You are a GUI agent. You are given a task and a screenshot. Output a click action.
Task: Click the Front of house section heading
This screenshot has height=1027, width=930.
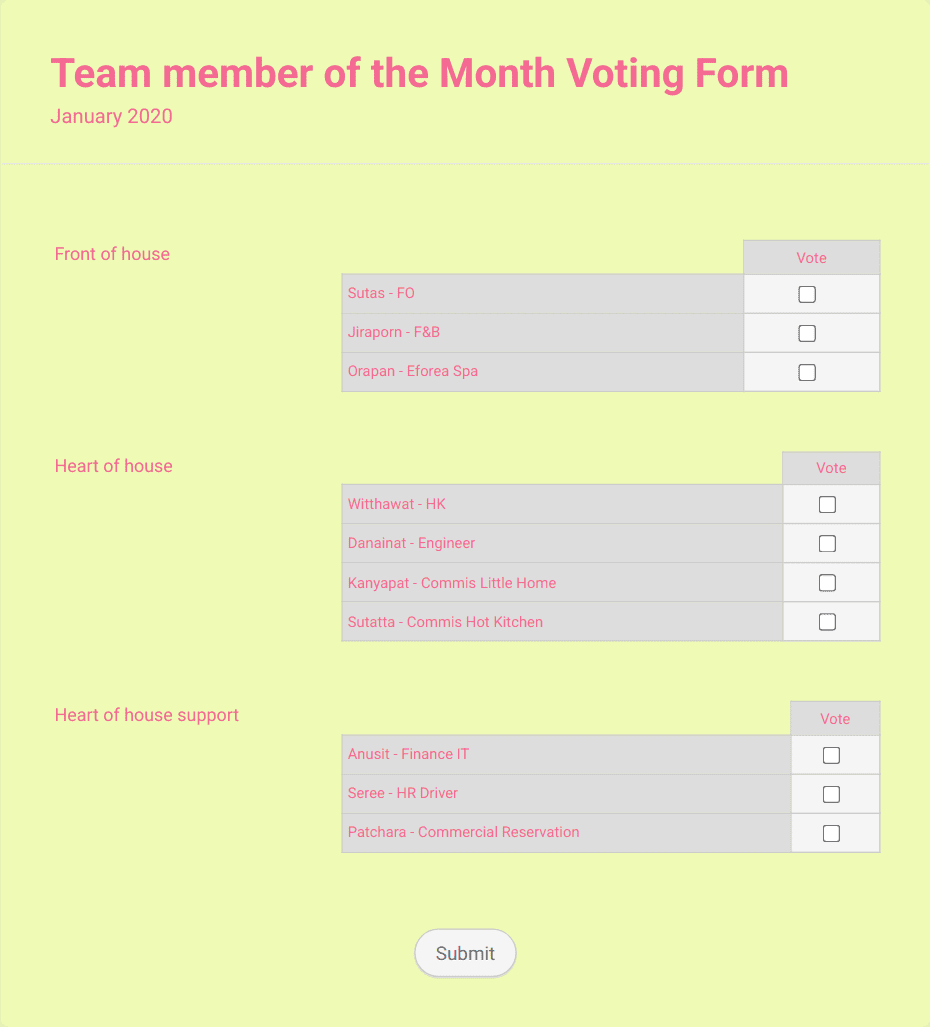click(x=112, y=254)
